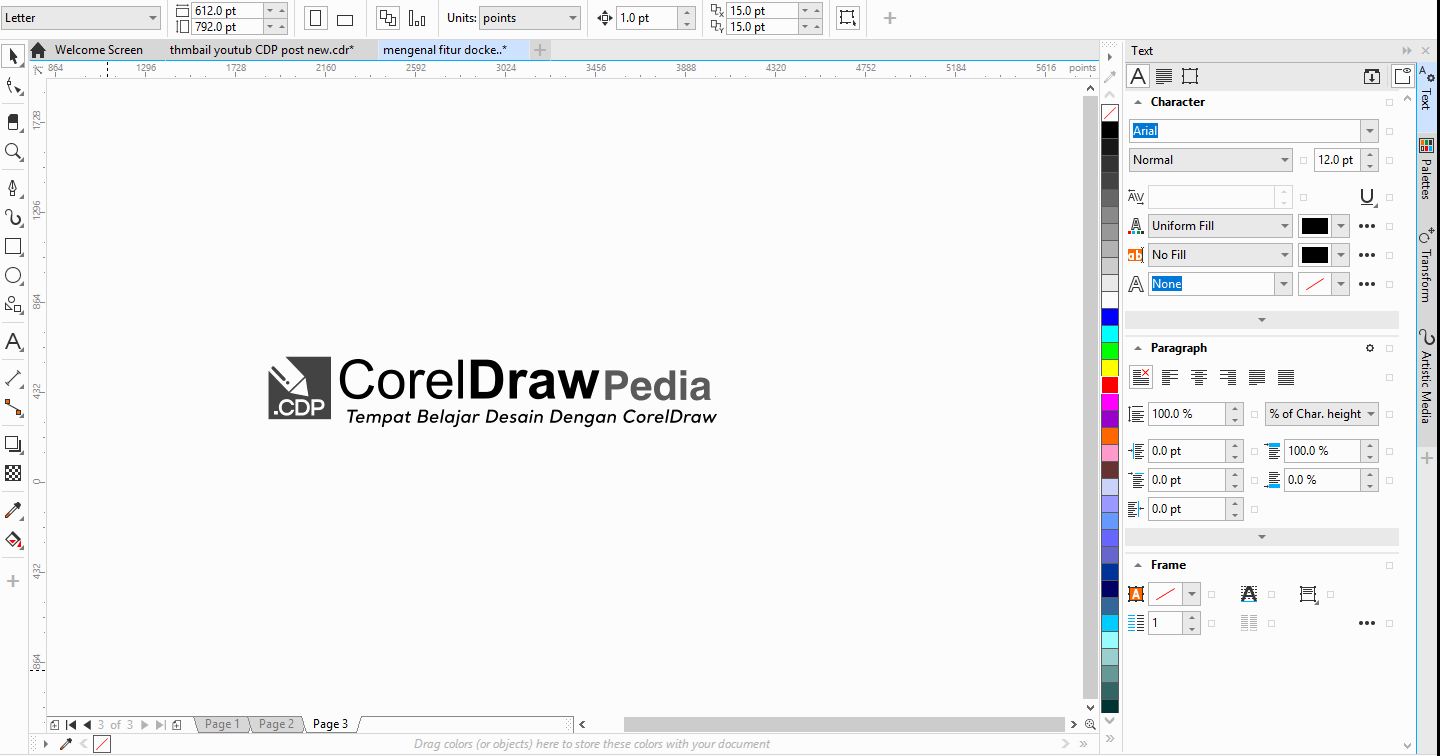1440x756 pixels.
Task: Toggle checkbox beside Paragraph header
Action: (1390, 348)
